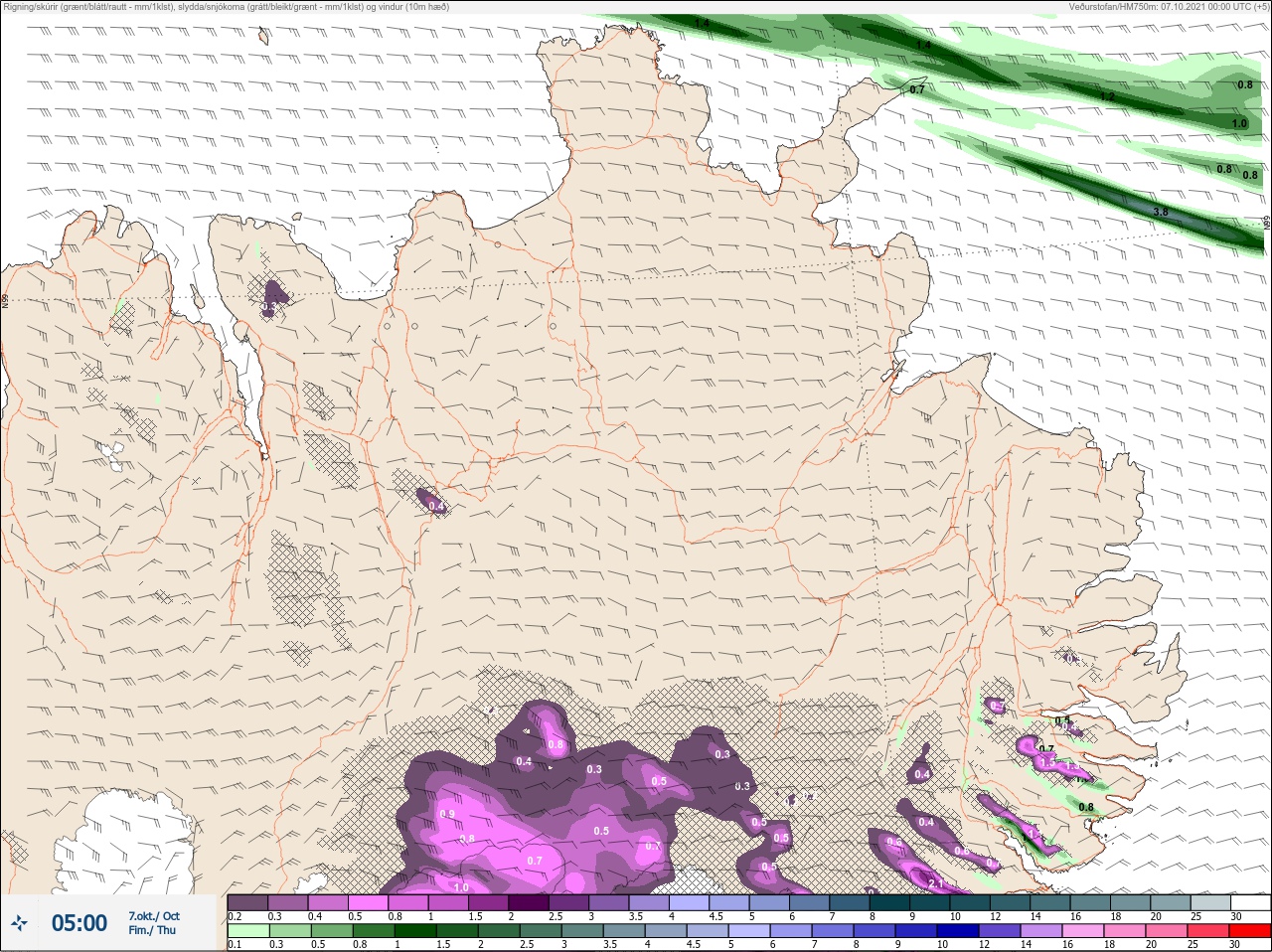Click the 1.2 value in the green rain band

click(x=1107, y=97)
